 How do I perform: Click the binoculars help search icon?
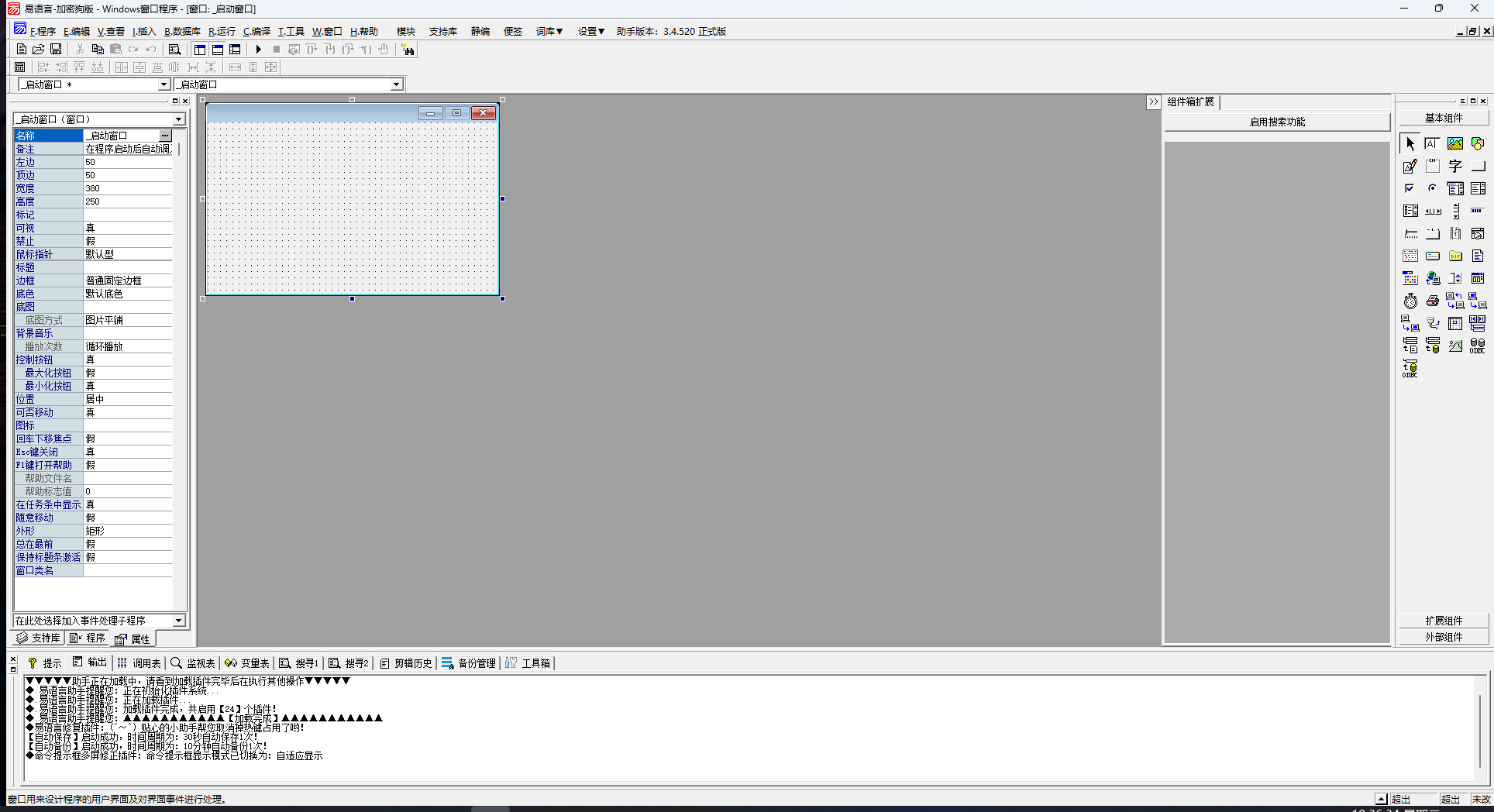point(408,50)
